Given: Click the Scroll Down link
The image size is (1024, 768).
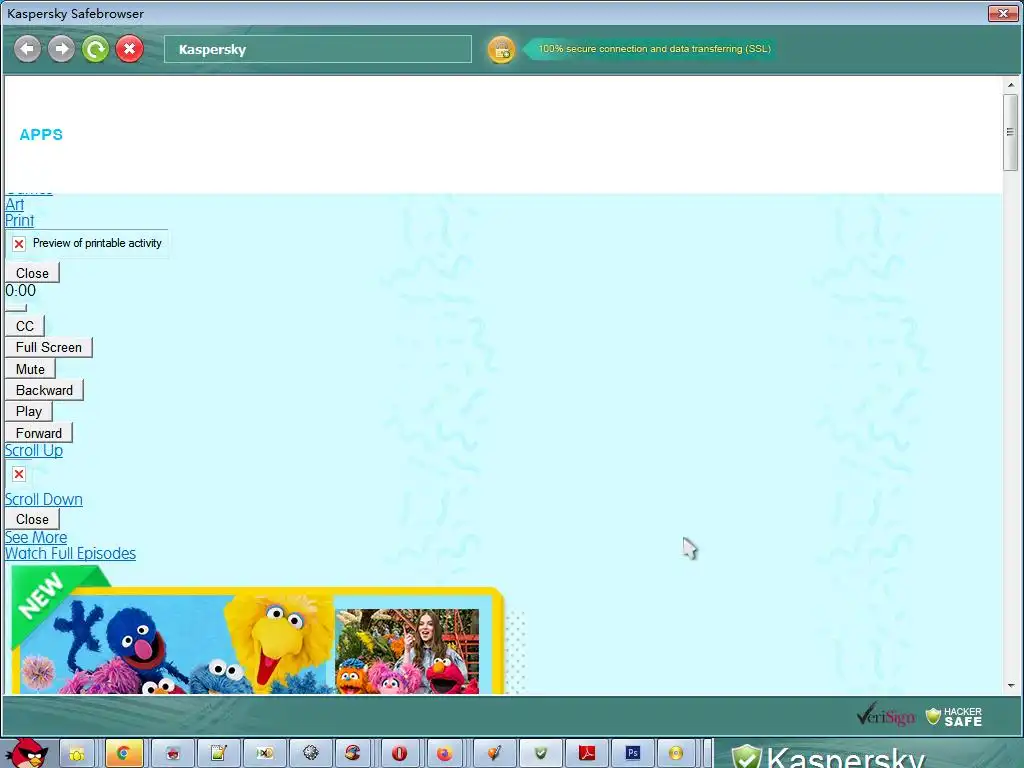Looking at the screenshot, I should pos(44,500).
